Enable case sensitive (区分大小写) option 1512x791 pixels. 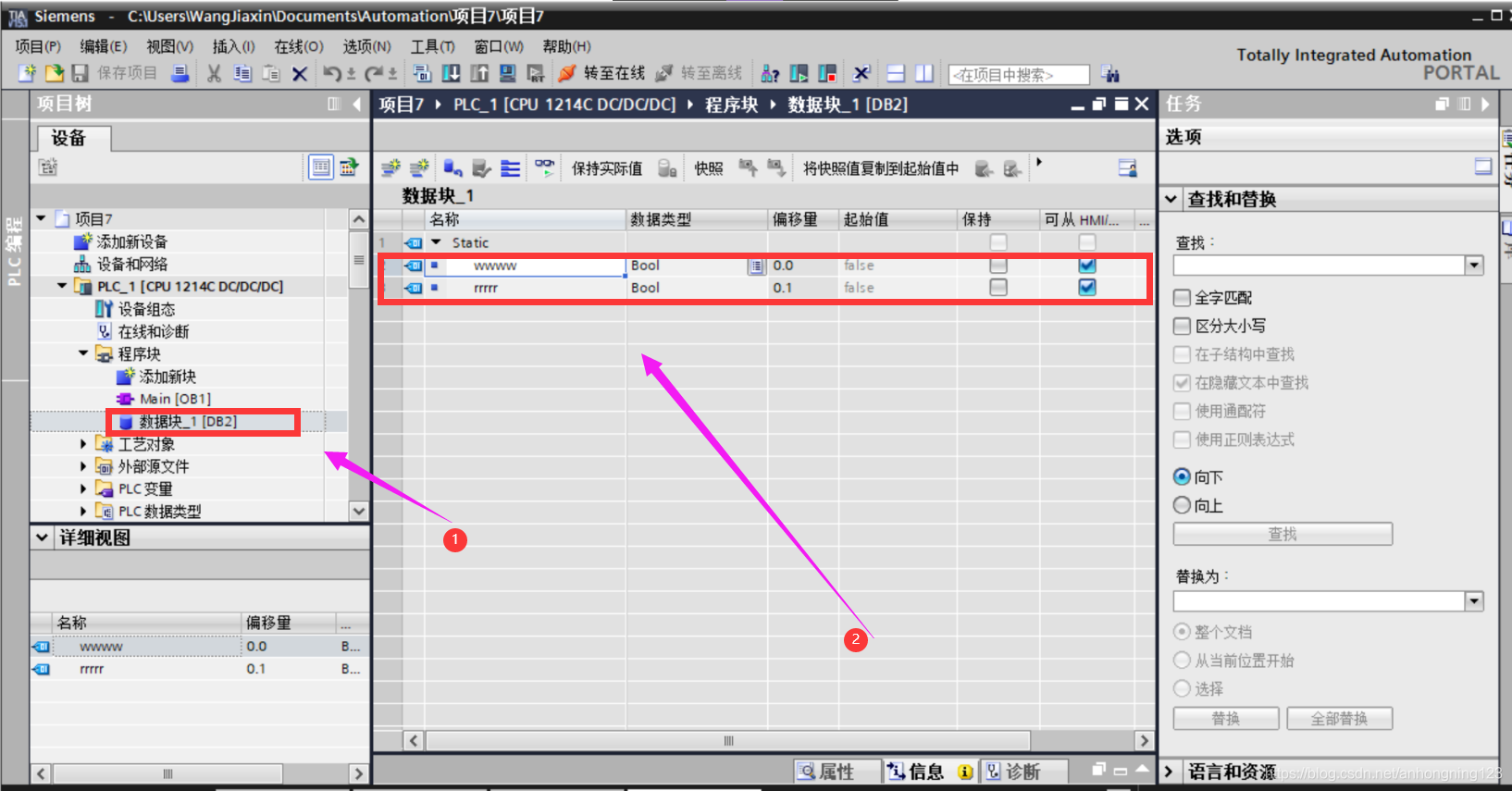pos(1182,326)
